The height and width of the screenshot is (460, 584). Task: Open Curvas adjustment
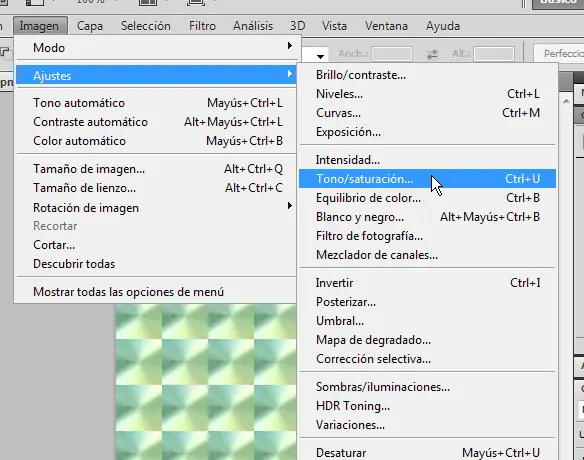(427, 113)
